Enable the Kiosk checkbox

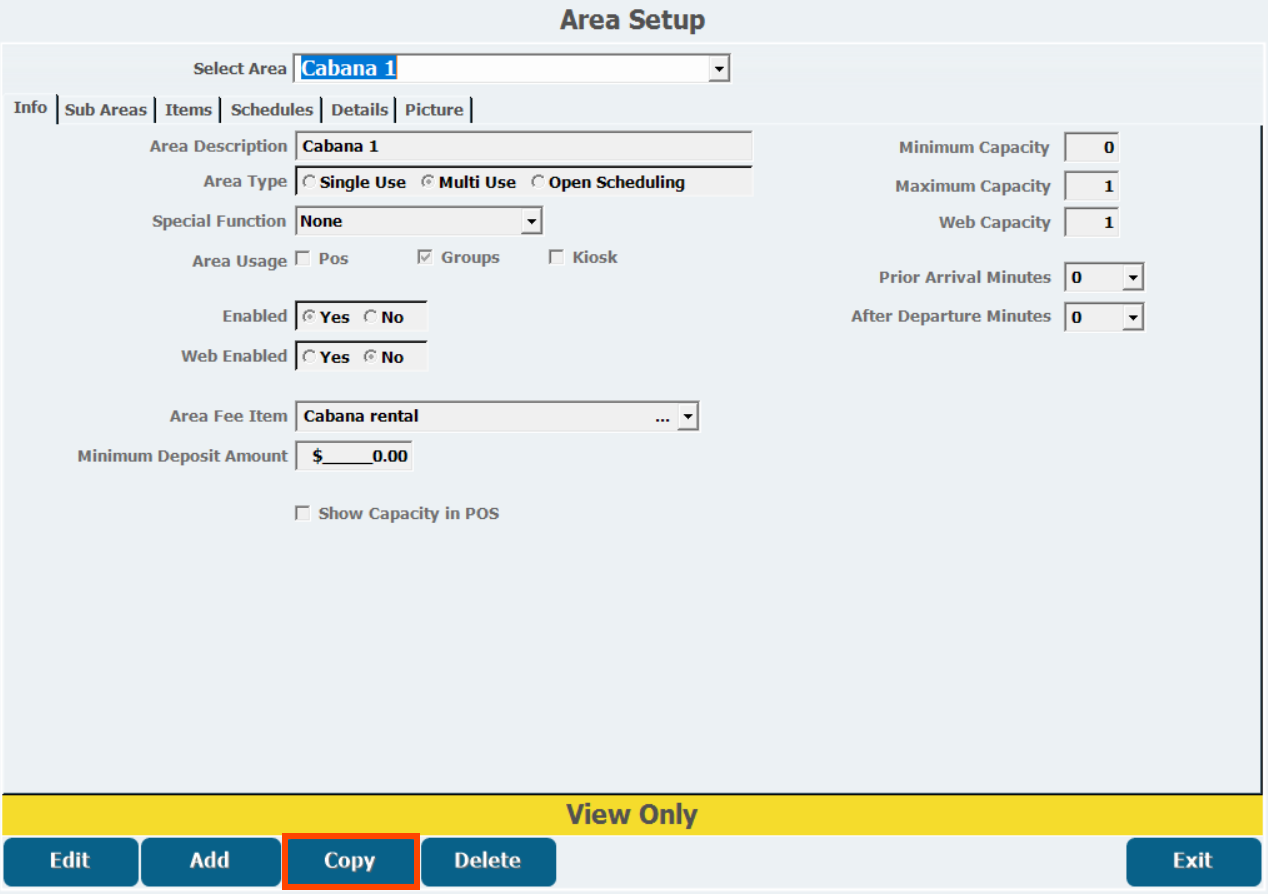[556, 258]
